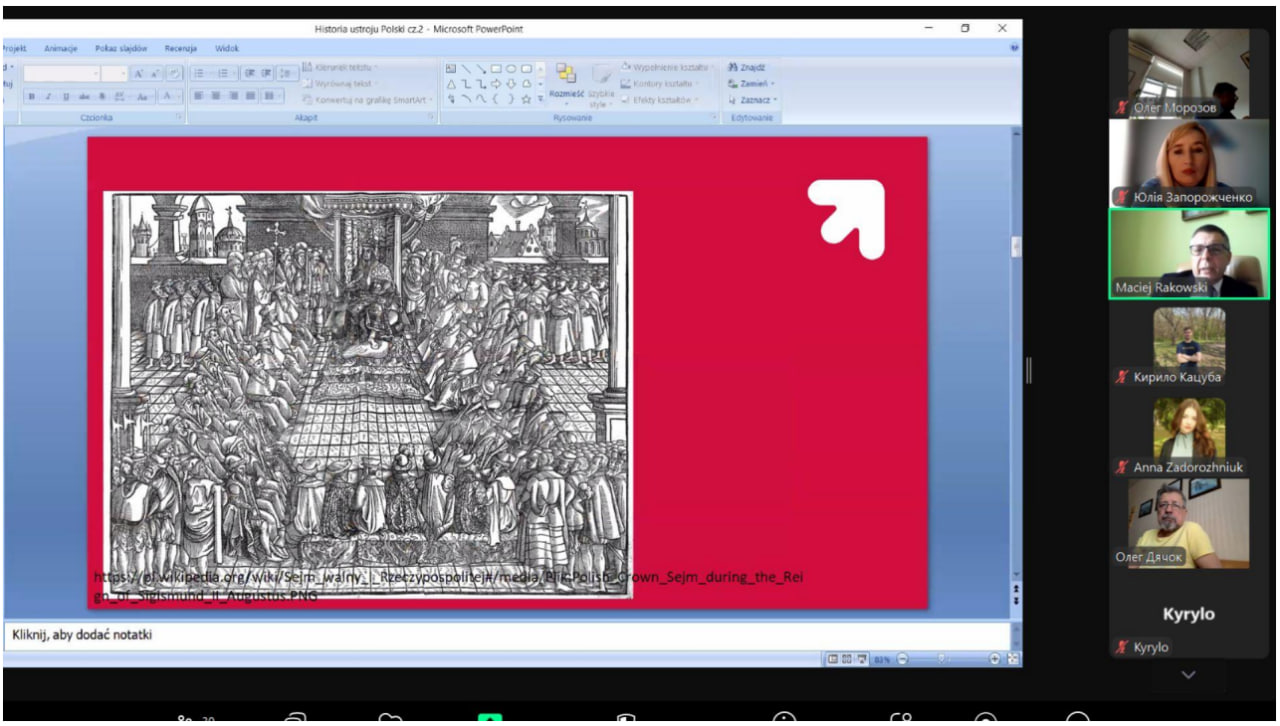Click notes field Kliknij, aby dodać notatki
1280x726 pixels.
505,635
